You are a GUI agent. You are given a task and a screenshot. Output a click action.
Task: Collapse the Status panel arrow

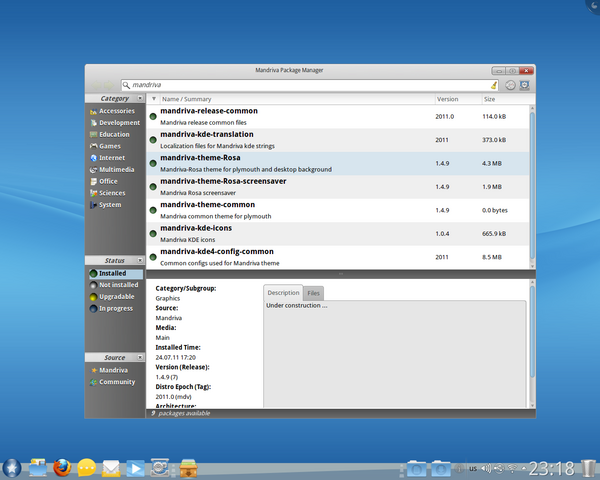click(x=139, y=260)
